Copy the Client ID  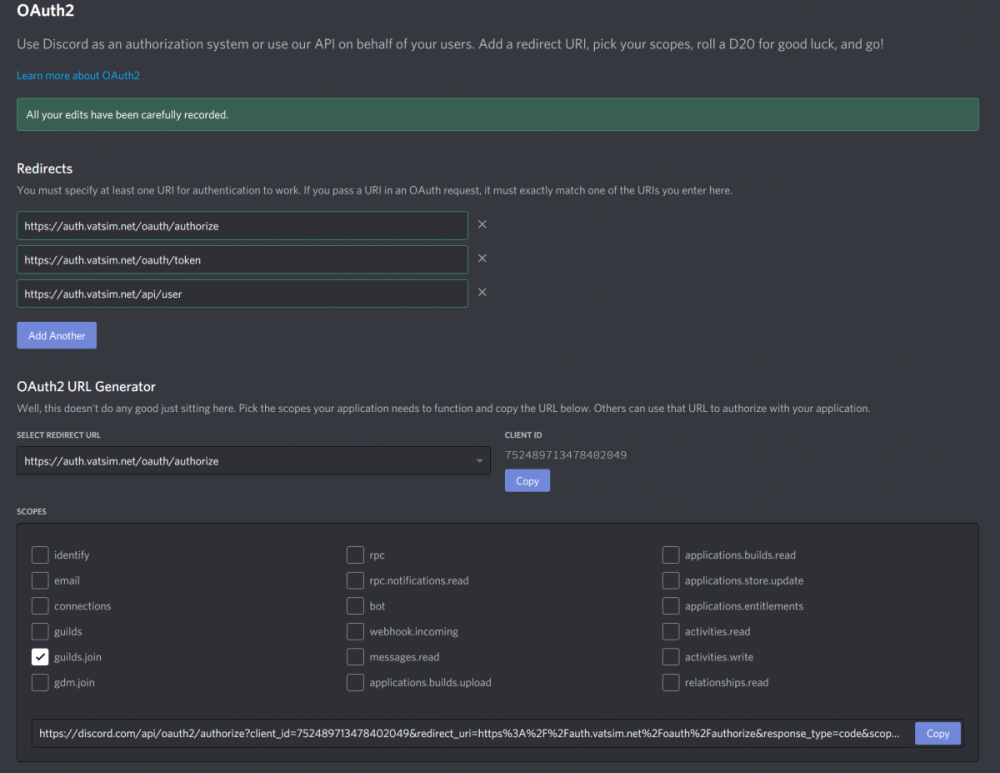[x=527, y=481]
